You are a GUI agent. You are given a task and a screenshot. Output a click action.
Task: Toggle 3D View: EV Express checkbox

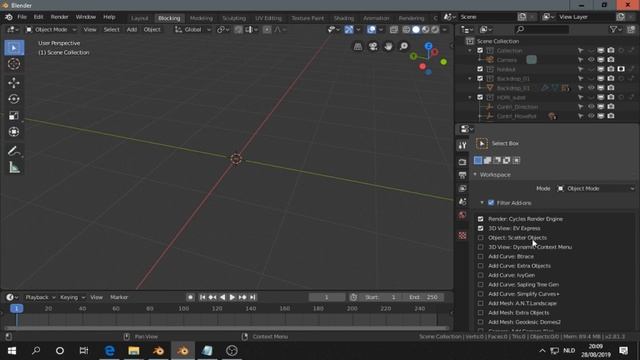(480, 228)
